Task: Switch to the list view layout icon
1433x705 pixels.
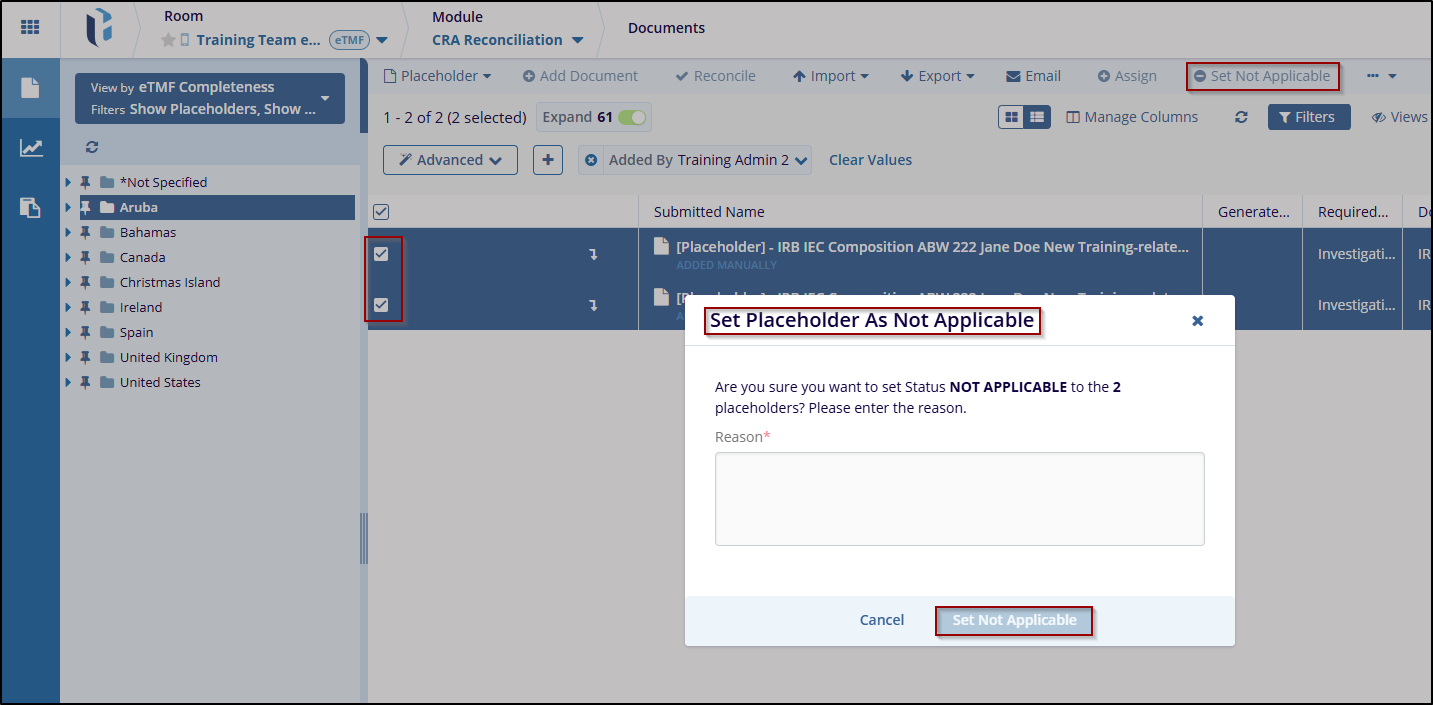Action: pyautogui.click(x=1036, y=117)
